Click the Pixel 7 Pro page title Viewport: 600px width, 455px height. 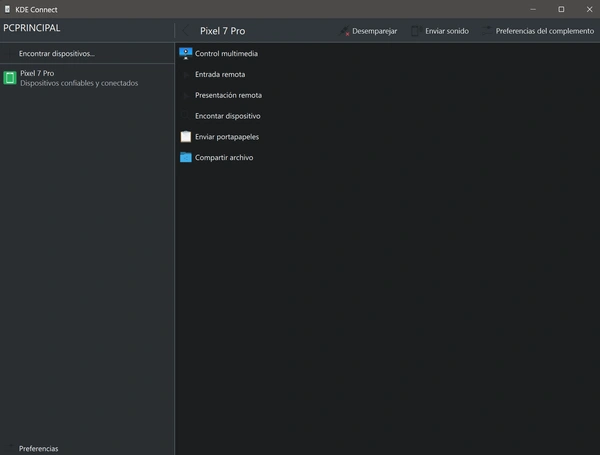222,31
